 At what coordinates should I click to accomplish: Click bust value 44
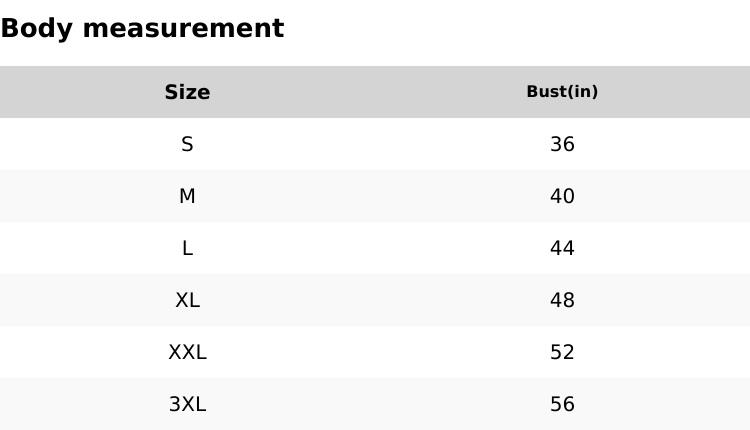point(562,248)
